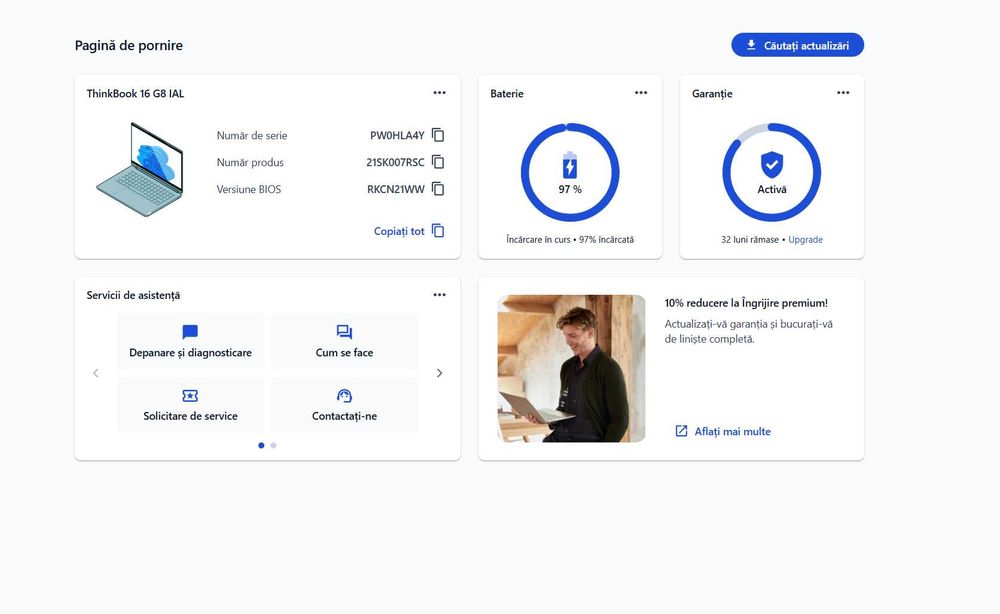Click the serial number value PW0HLA4Y
Viewport: 1000px width, 614px height.
pyautogui.click(x=397, y=135)
